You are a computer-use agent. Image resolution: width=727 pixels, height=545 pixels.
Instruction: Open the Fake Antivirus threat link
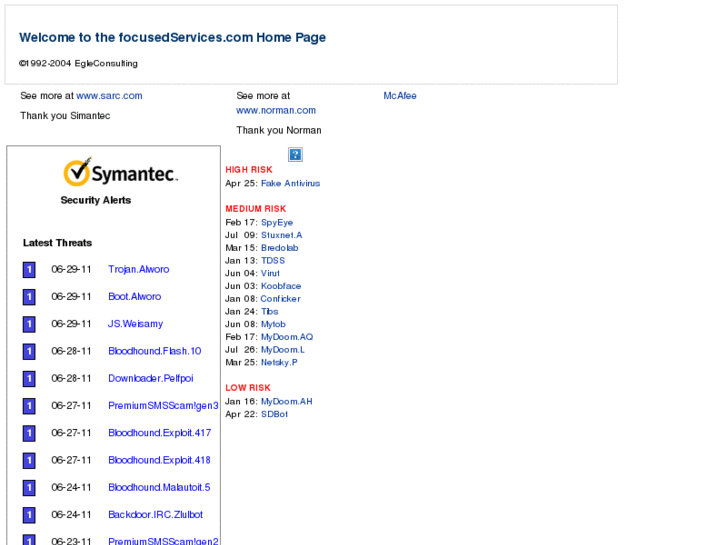(290, 183)
